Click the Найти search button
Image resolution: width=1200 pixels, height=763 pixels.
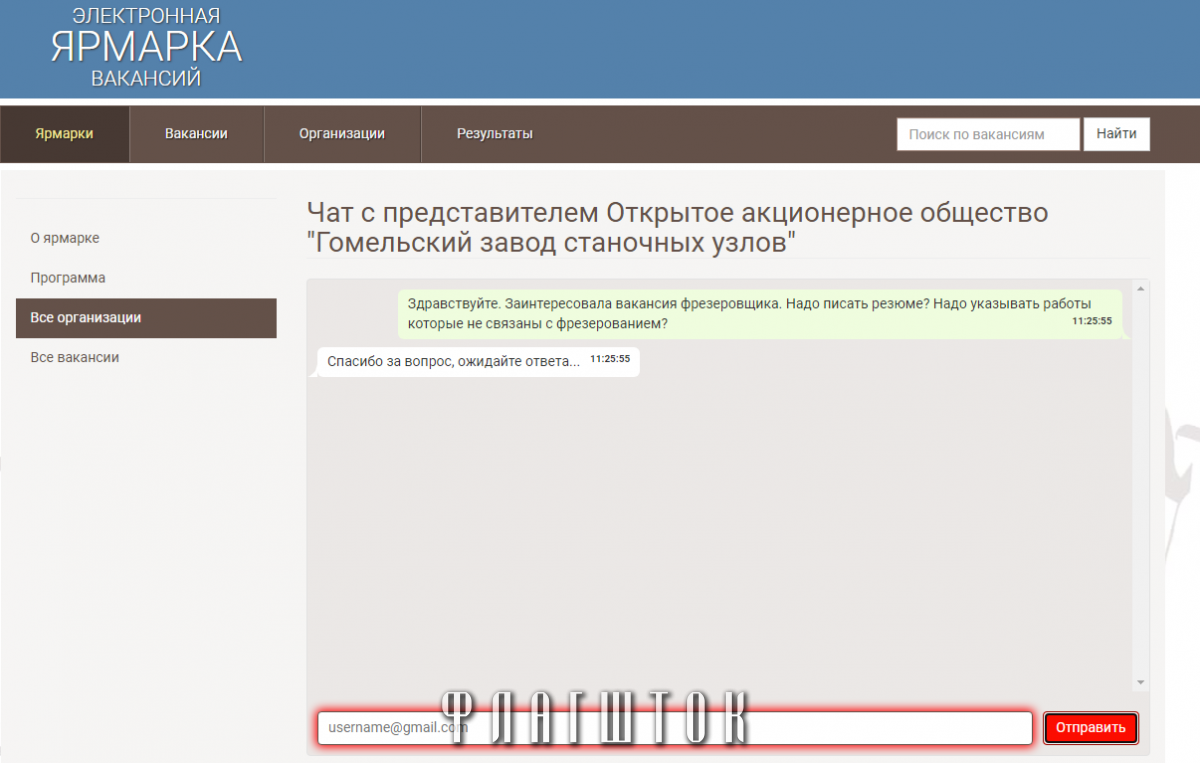click(x=1116, y=134)
